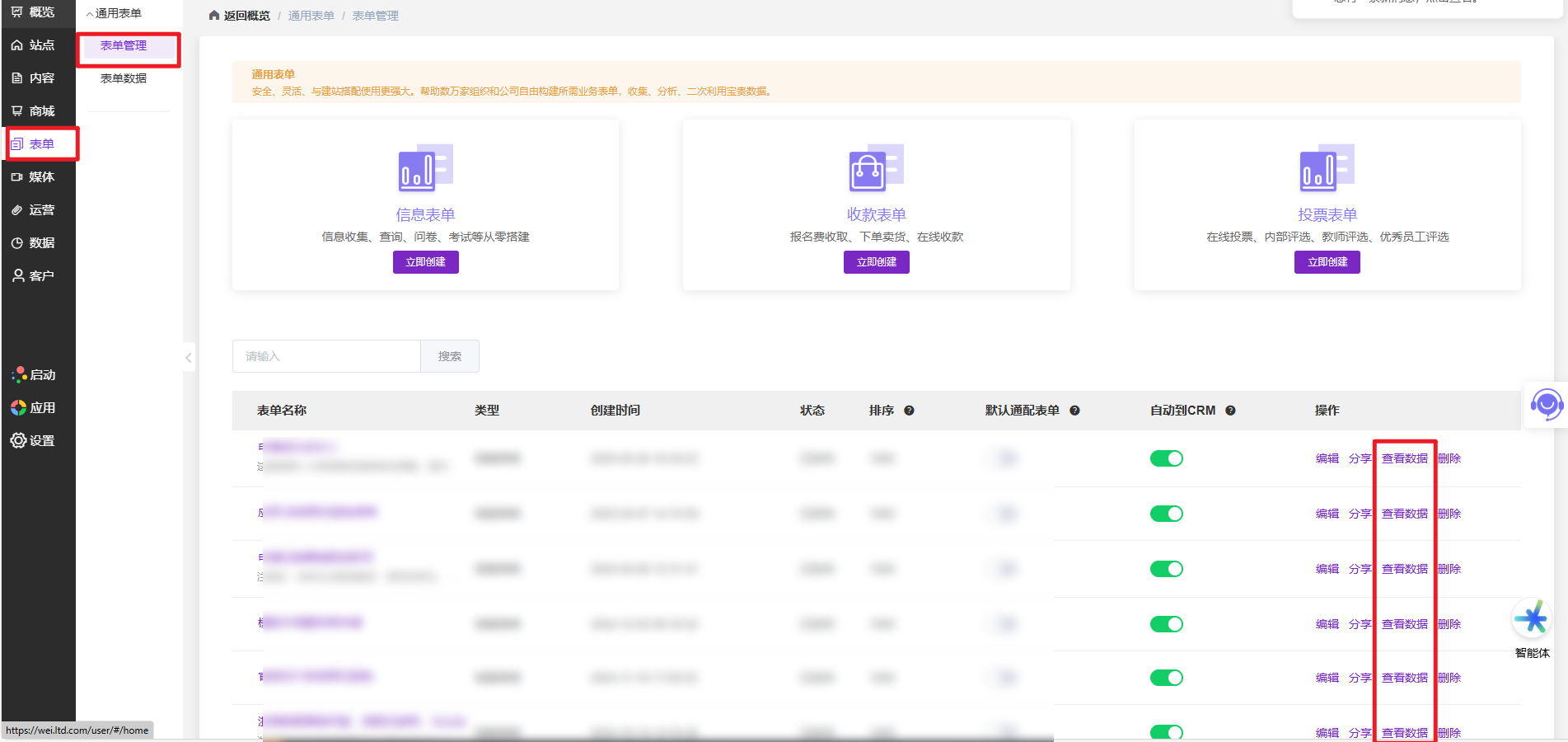Click 立即创建 under 收款表单
The height and width of the screenshot is (742, 1568).
click(x=876, y=262)
